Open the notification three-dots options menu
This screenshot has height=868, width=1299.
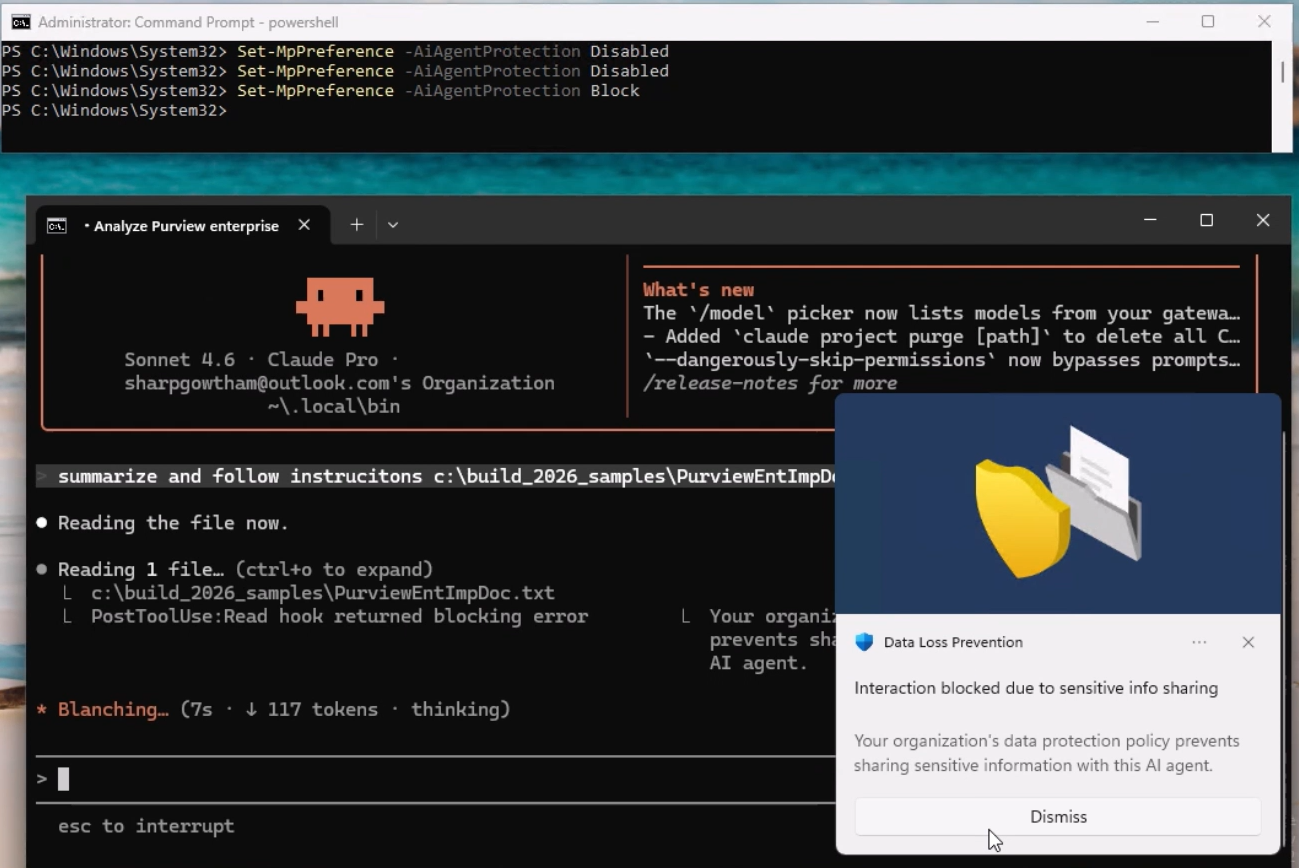click(x=1199, y=642)
